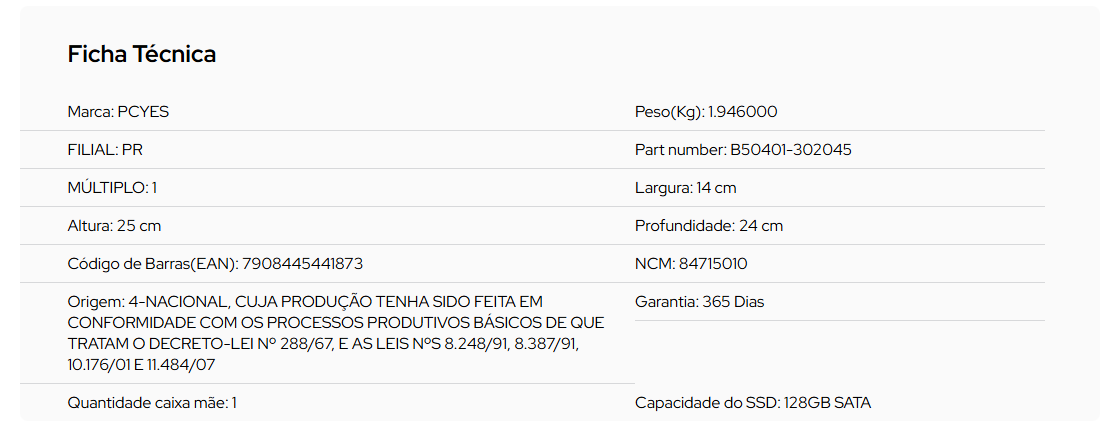This screenshot has height=441, width=1112.
Task: Click the Origem: 4-NACIONAL description text
Action: [335, 333]
